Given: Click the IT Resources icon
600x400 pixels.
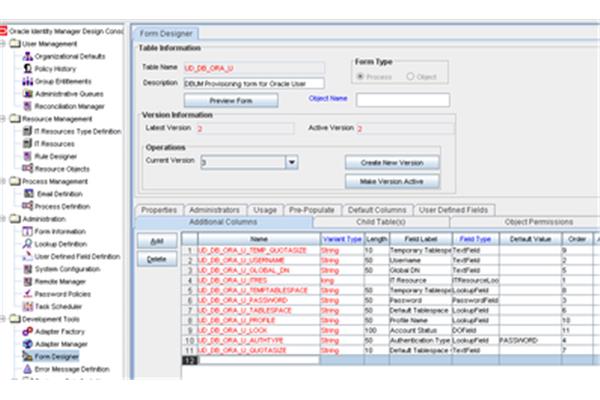Looking at the screenshot, I should pos(28,144).
